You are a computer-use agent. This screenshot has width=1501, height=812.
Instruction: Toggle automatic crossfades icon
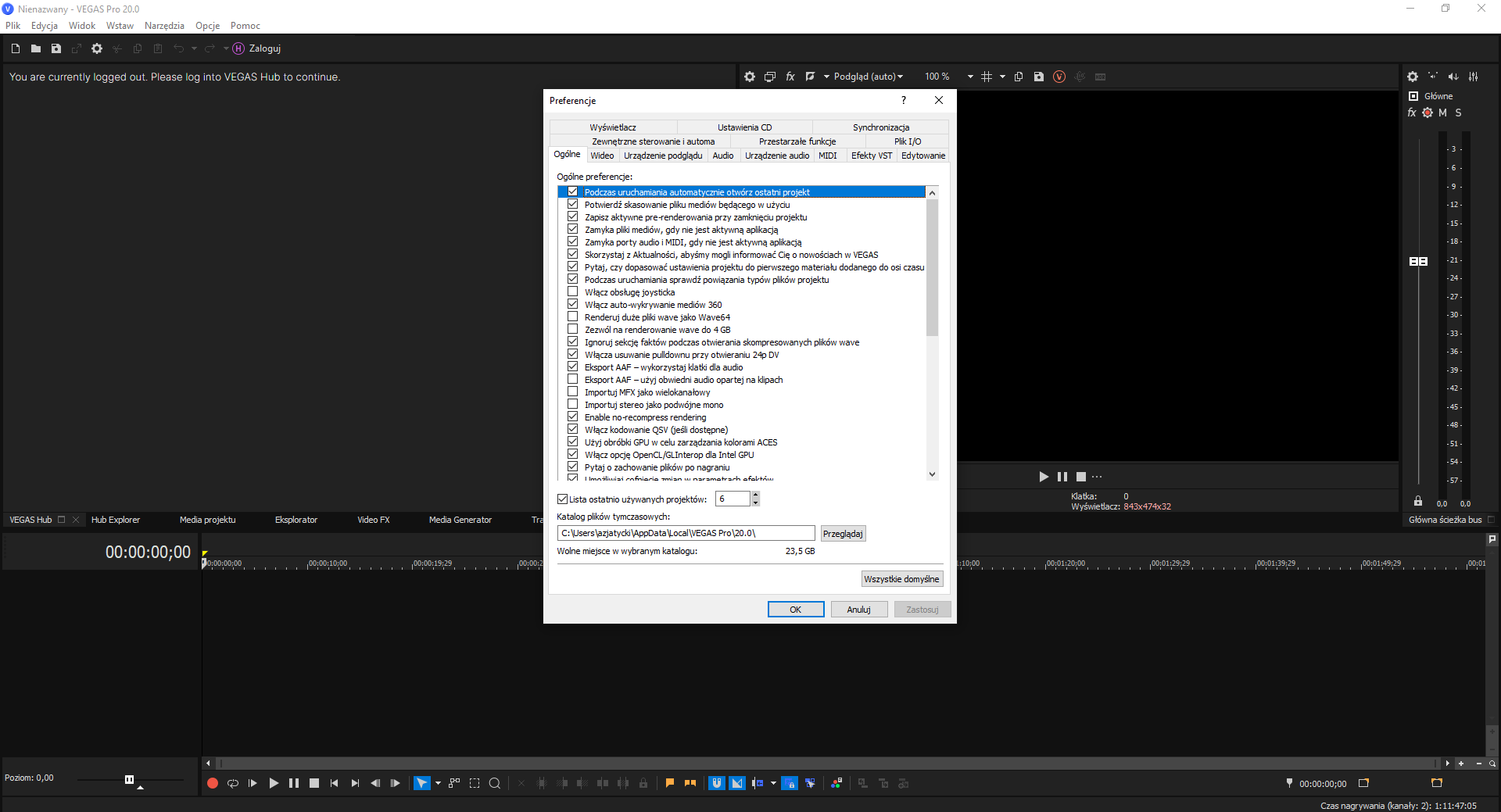[x=737, y=783]
